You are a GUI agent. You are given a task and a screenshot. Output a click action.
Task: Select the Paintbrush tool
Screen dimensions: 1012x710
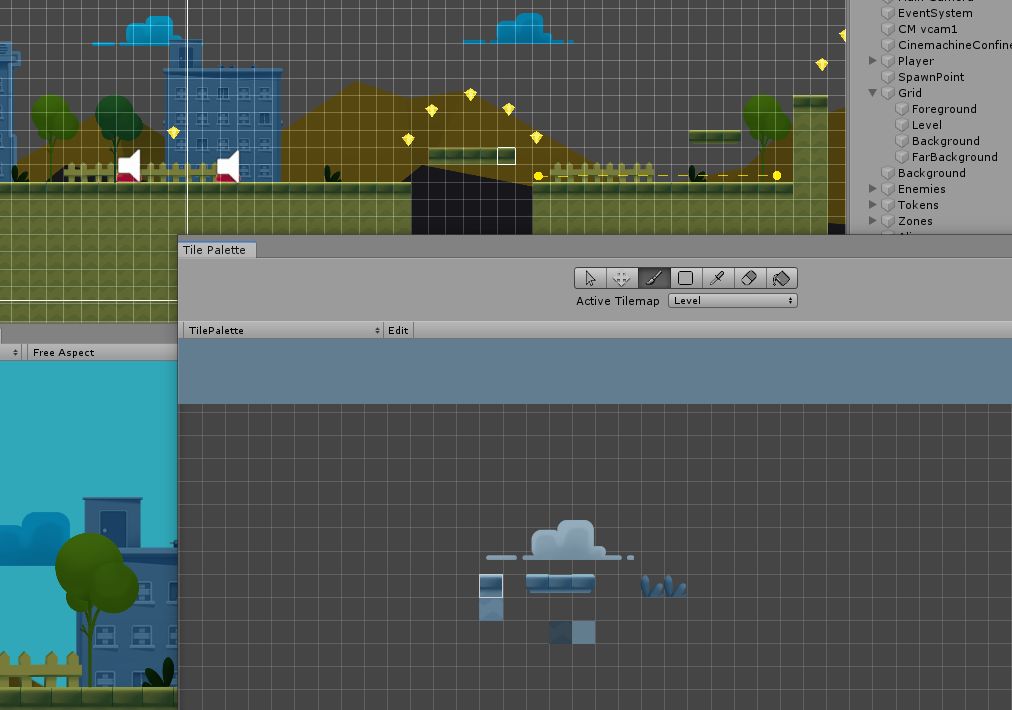click(654, 279)
